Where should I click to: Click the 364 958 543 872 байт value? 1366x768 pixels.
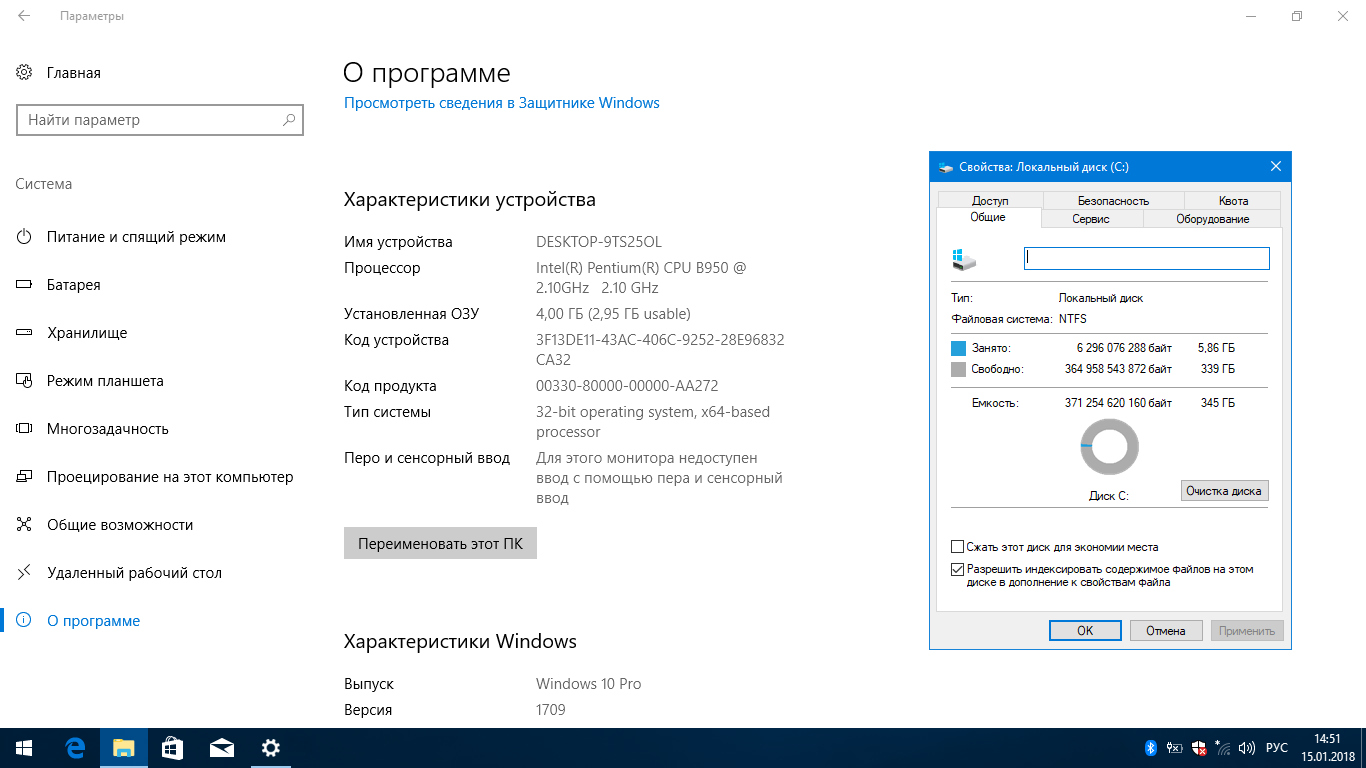point(1118,369)
